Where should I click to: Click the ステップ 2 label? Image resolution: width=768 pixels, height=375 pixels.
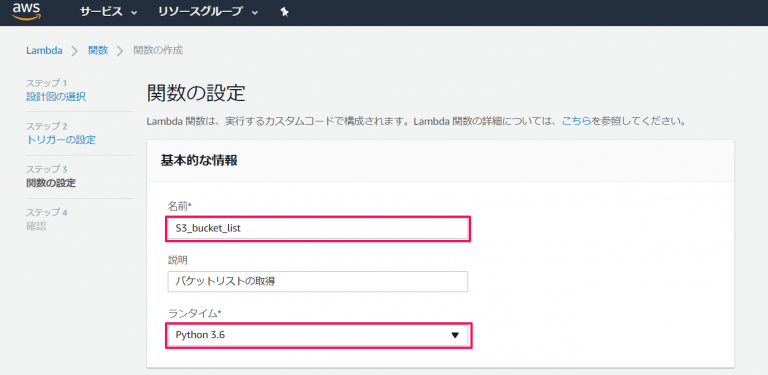[47, 126]
